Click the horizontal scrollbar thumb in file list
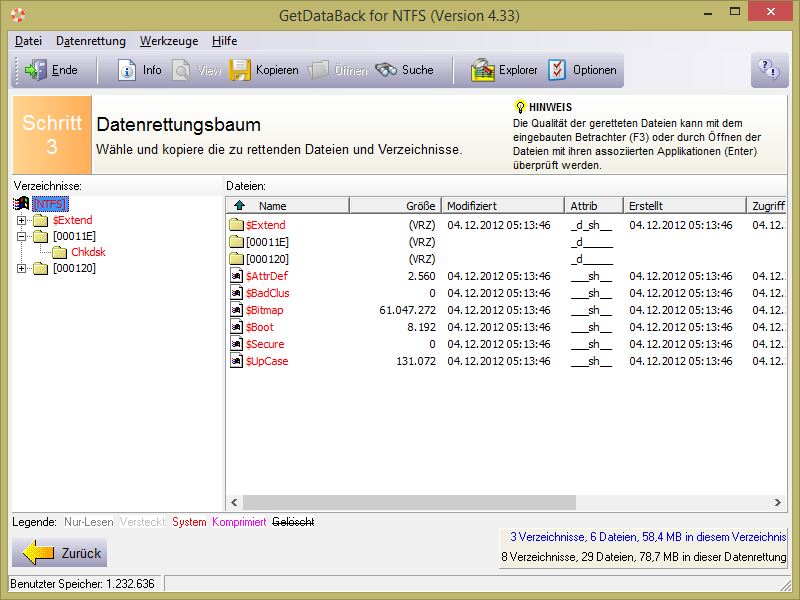The height and width of the screenshot is (600, 800). coord(410,502)
